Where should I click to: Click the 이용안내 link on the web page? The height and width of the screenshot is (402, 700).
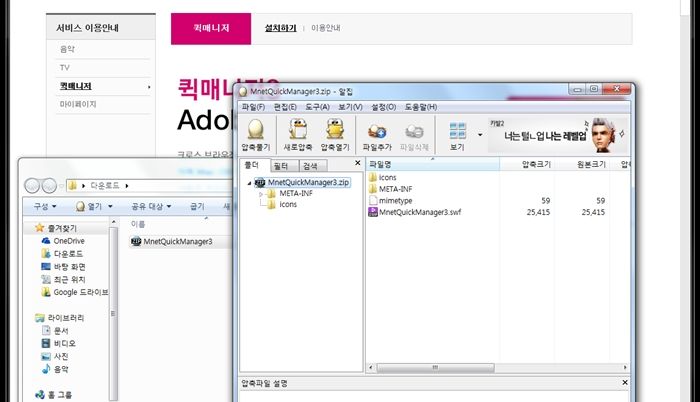click(326, 28)
